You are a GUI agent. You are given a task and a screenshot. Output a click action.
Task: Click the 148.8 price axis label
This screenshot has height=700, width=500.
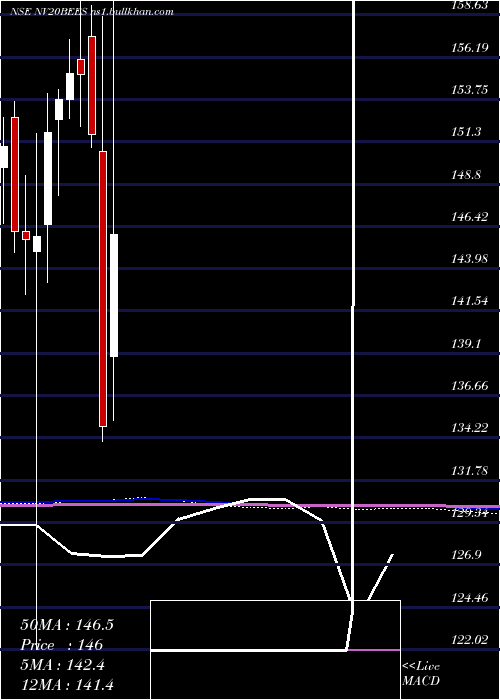coord(467,174)
